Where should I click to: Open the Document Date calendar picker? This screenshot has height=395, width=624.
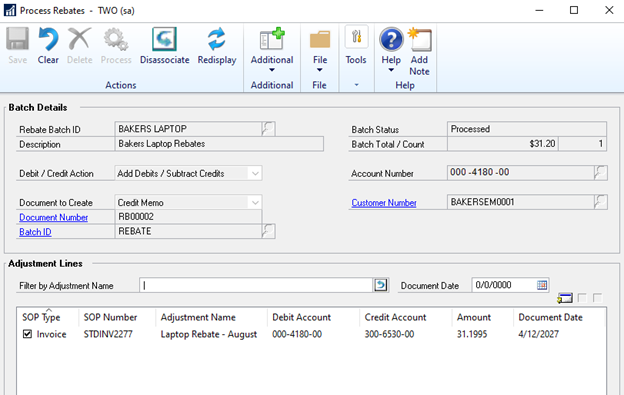pos(542,285)
